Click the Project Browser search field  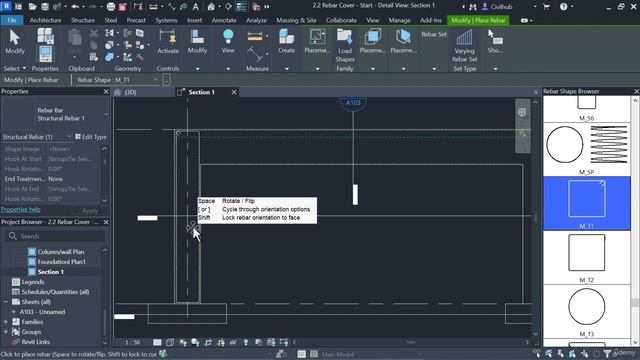click(55, 236)
